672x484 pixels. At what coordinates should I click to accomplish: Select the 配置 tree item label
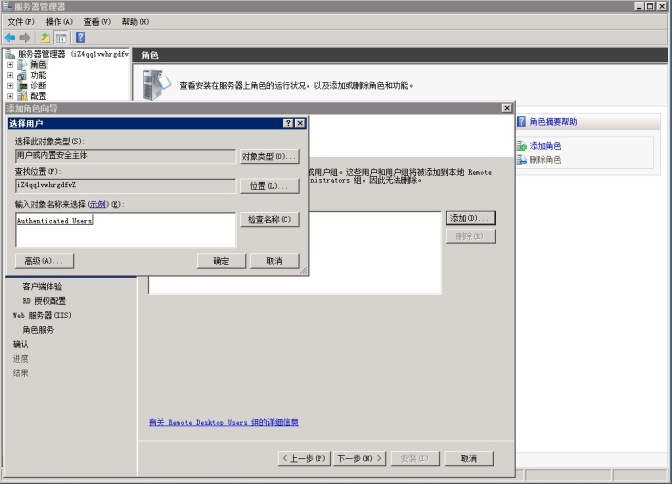[x=38, y=96]
